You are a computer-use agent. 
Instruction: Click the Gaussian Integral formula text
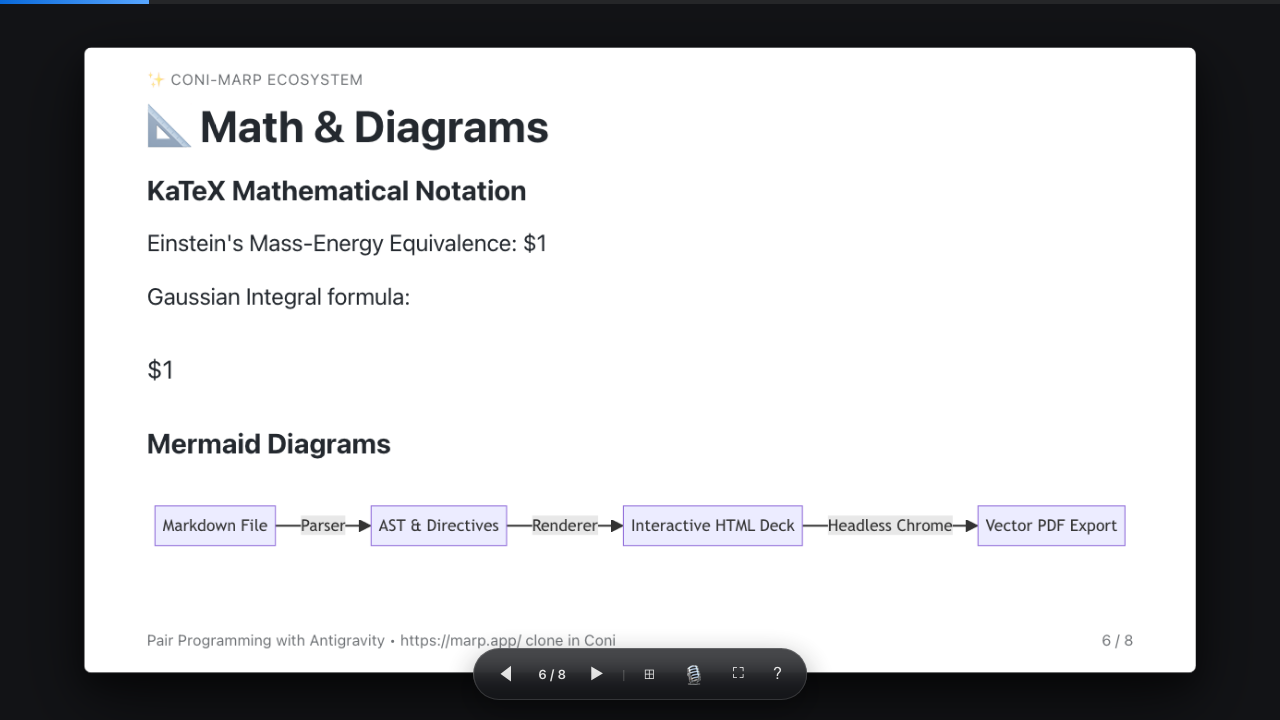coord(278,297)
